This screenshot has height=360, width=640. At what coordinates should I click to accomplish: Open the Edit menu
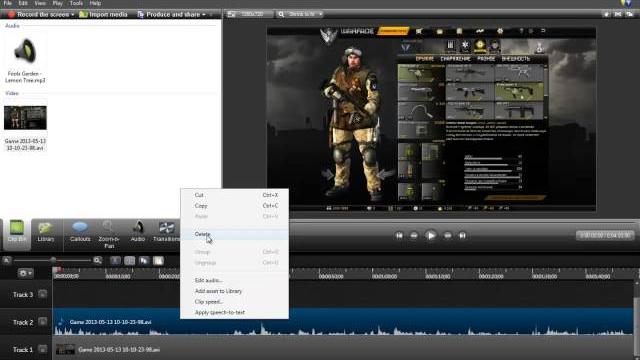click(23, 3)
